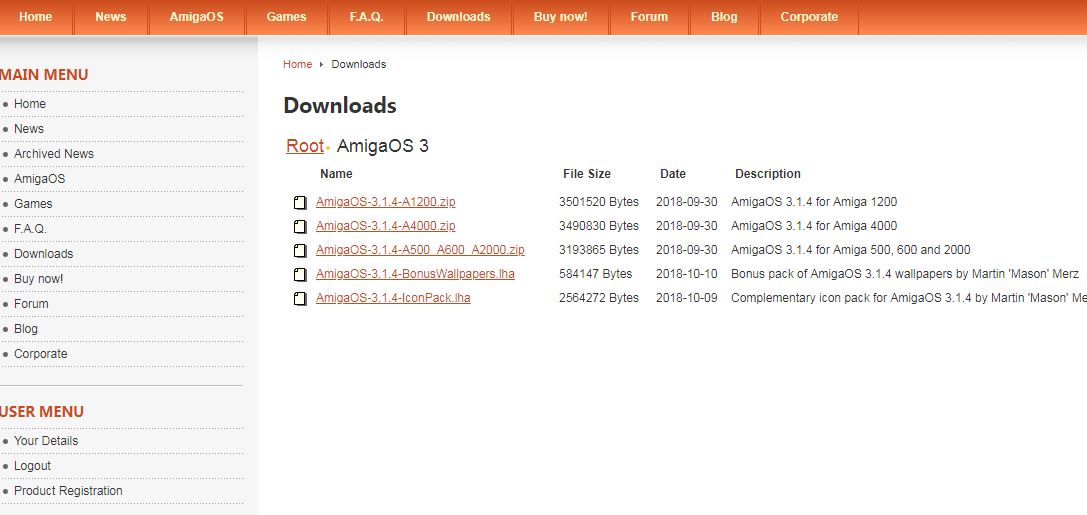1087x515 pixels.
Task: Open the AmigaOS-3.1.4-A4000.zip download link
Action: tap(385, 226)
